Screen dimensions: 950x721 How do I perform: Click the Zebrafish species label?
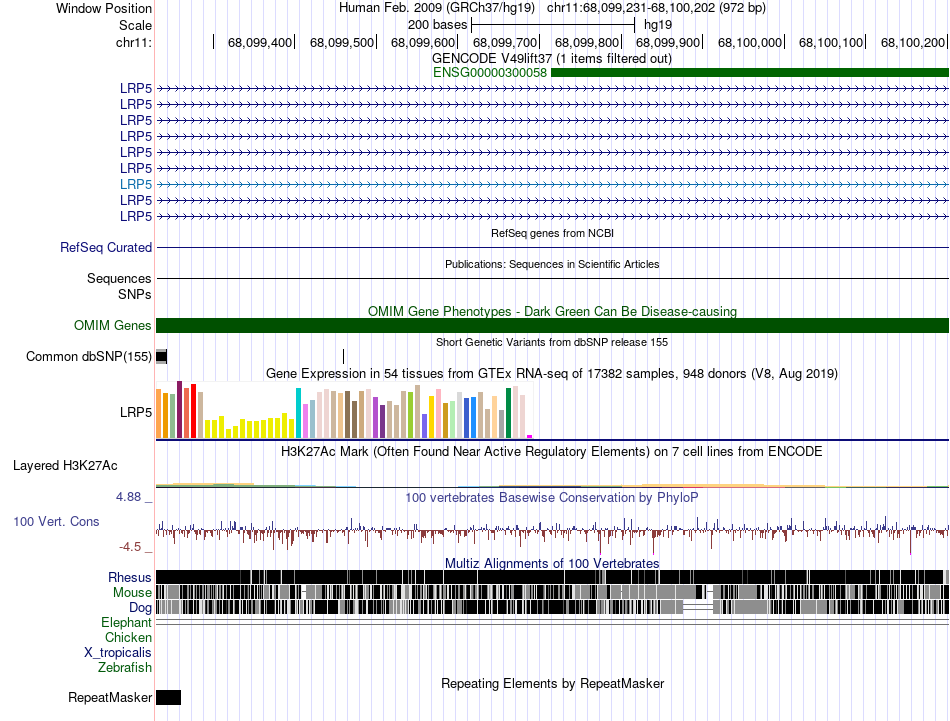[125, 668]
